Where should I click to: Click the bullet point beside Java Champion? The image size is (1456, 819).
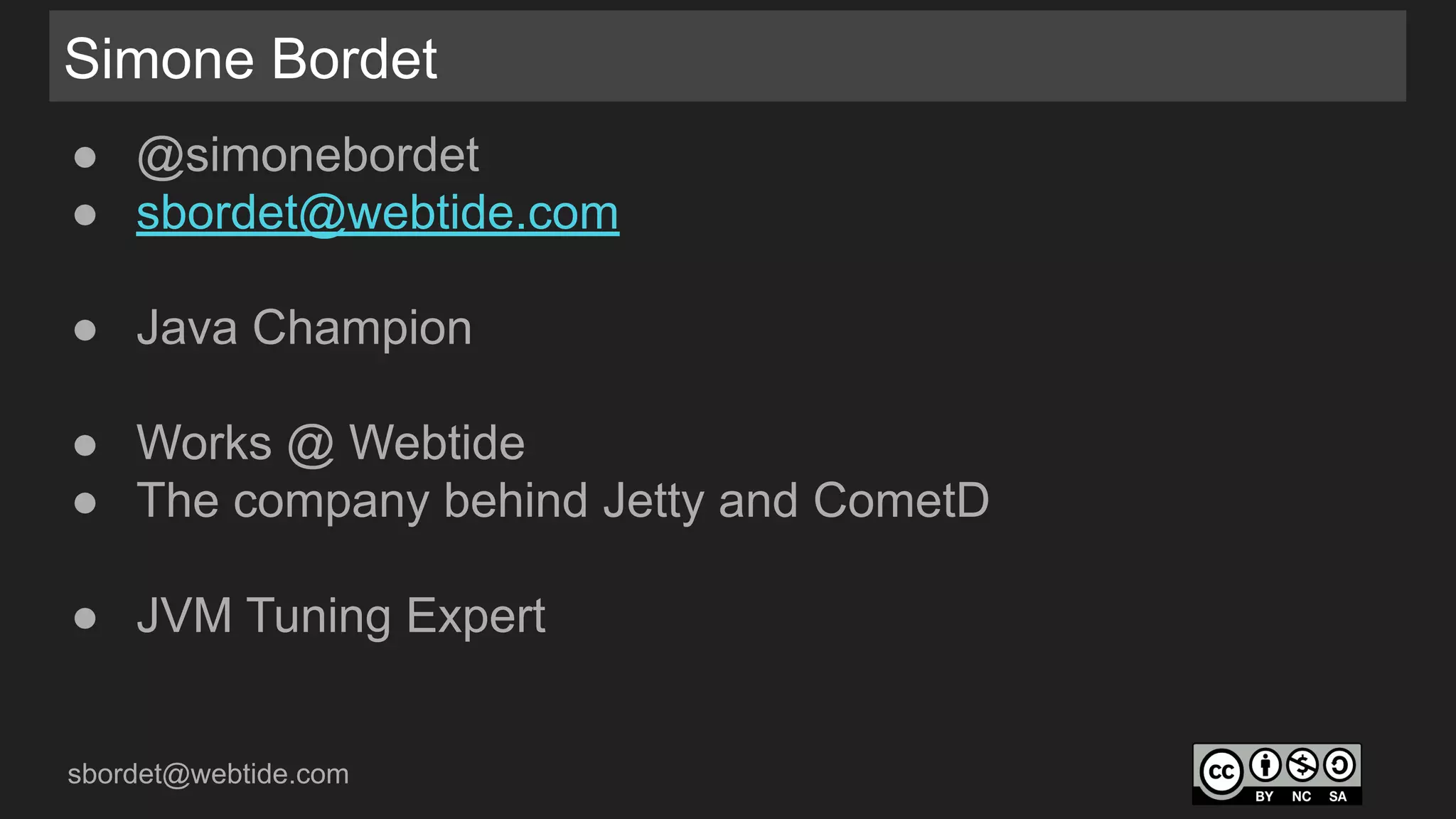point(85,330)
